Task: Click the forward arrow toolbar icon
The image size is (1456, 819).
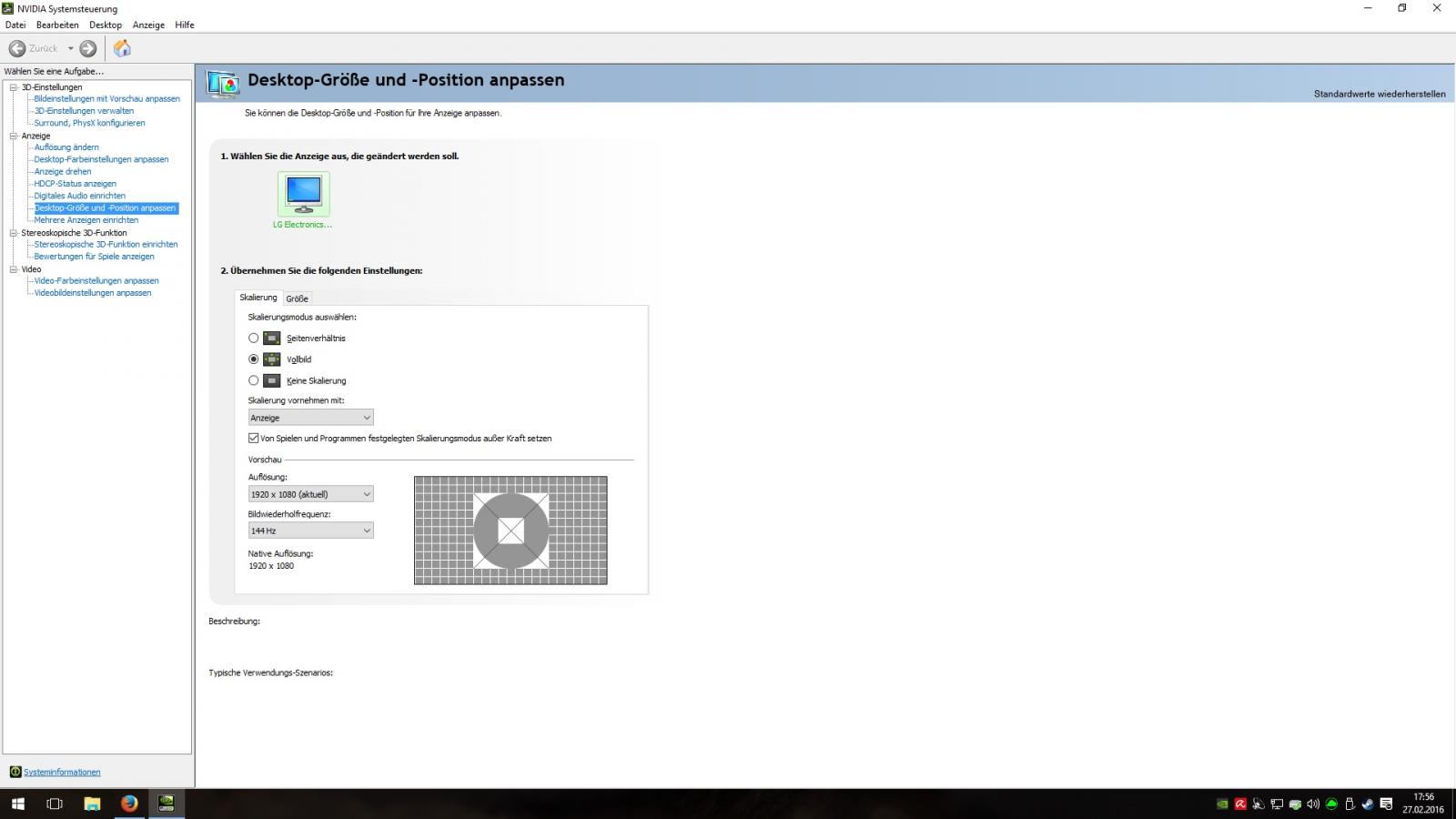Action: tap(88, 48)
